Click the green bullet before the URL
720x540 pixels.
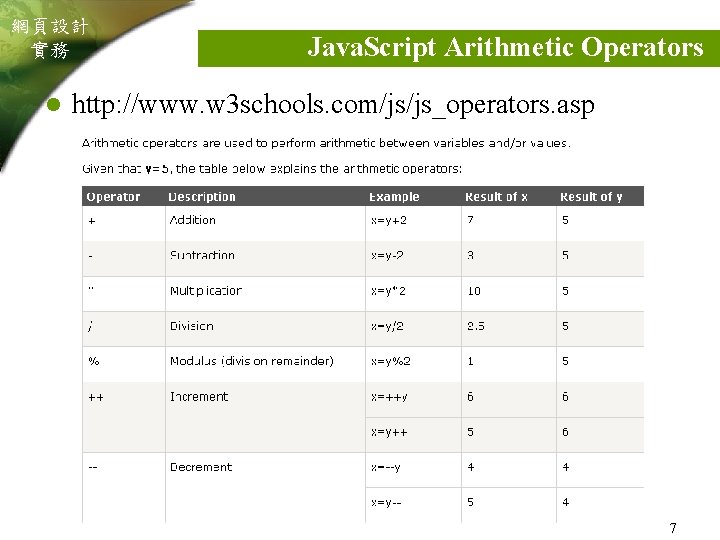point(54,105)
